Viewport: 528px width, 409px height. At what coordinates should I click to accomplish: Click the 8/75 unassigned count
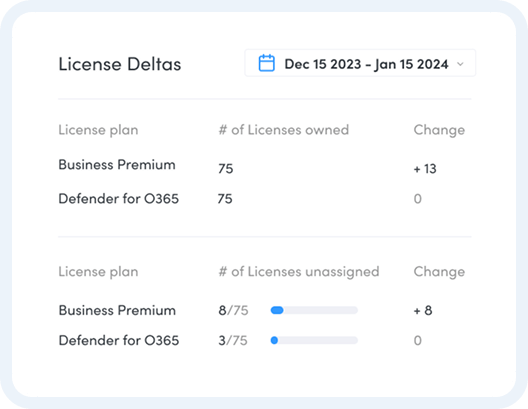coord(233,310)
